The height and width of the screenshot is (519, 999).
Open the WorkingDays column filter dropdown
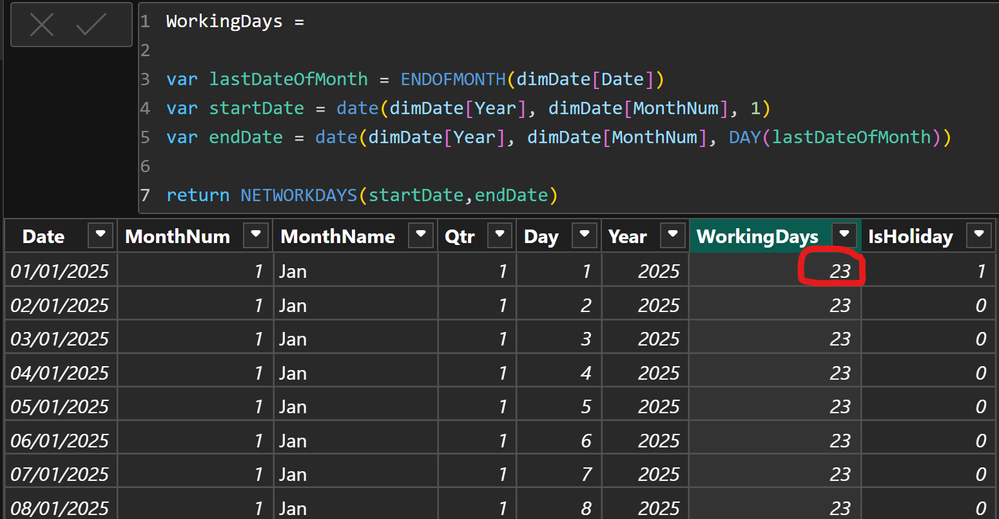point(844,234)
